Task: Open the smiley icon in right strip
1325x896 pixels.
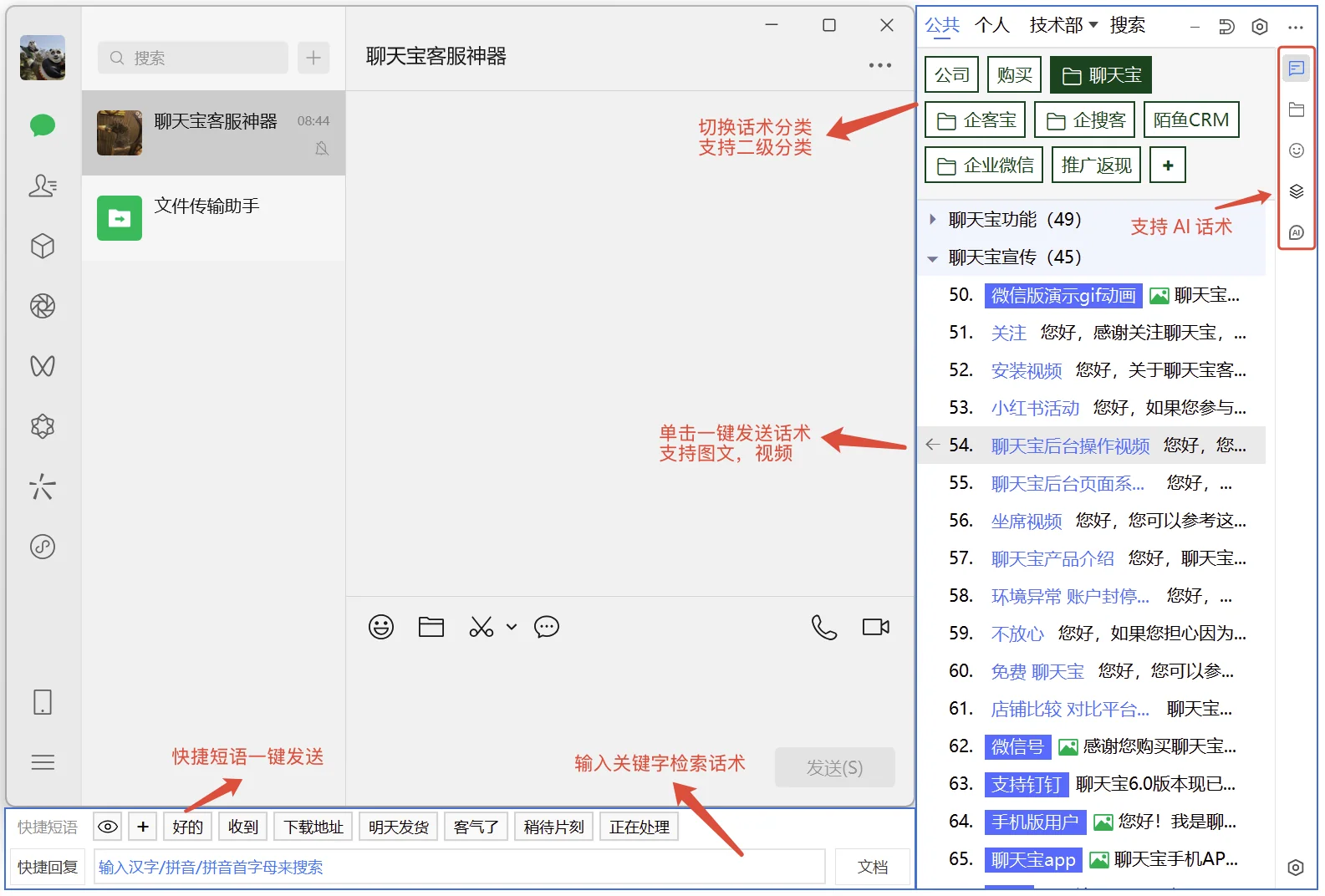Action: pyautogui.click(x=1297, y=150)
